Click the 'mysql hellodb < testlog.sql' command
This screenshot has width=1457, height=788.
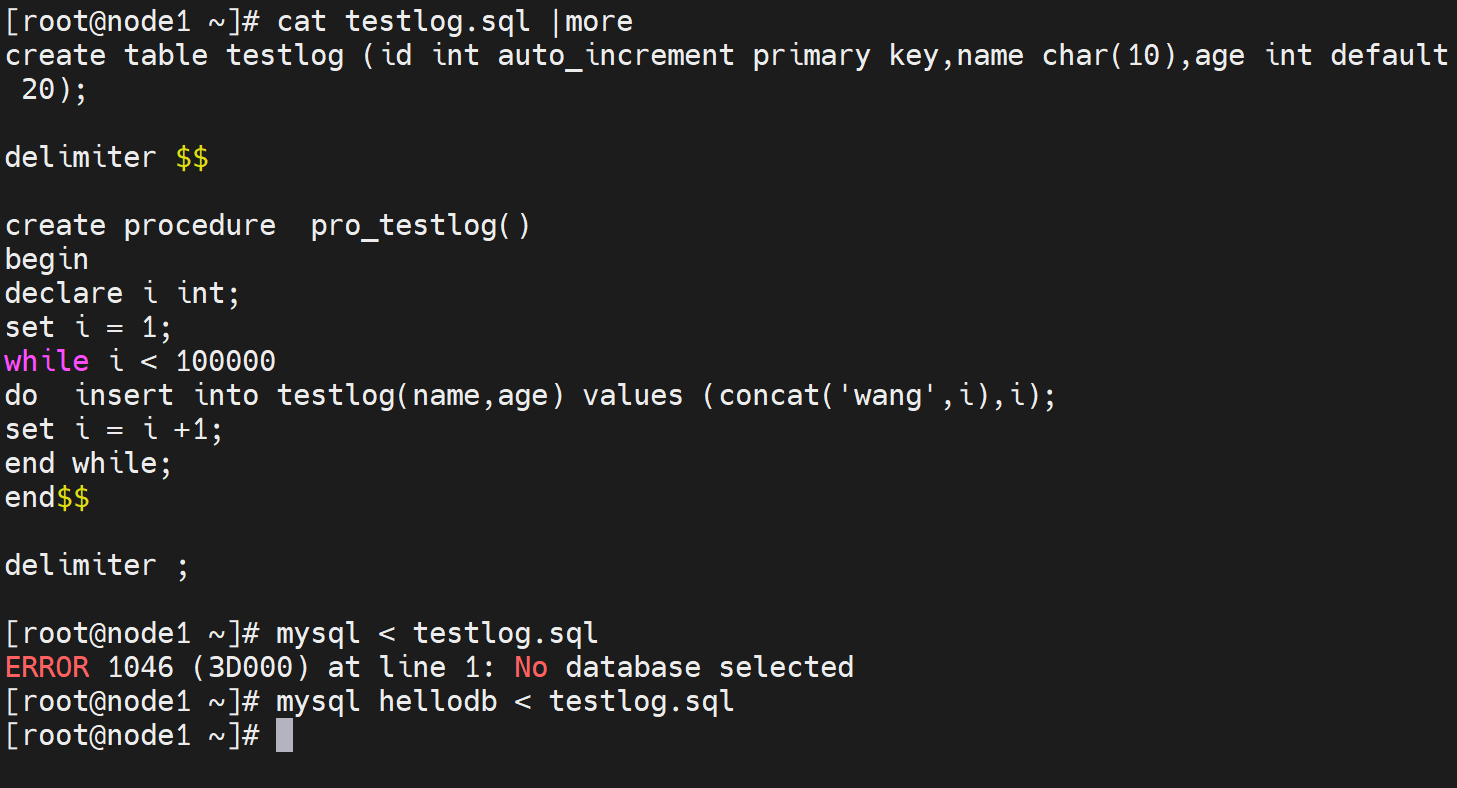tap(505, 701)
